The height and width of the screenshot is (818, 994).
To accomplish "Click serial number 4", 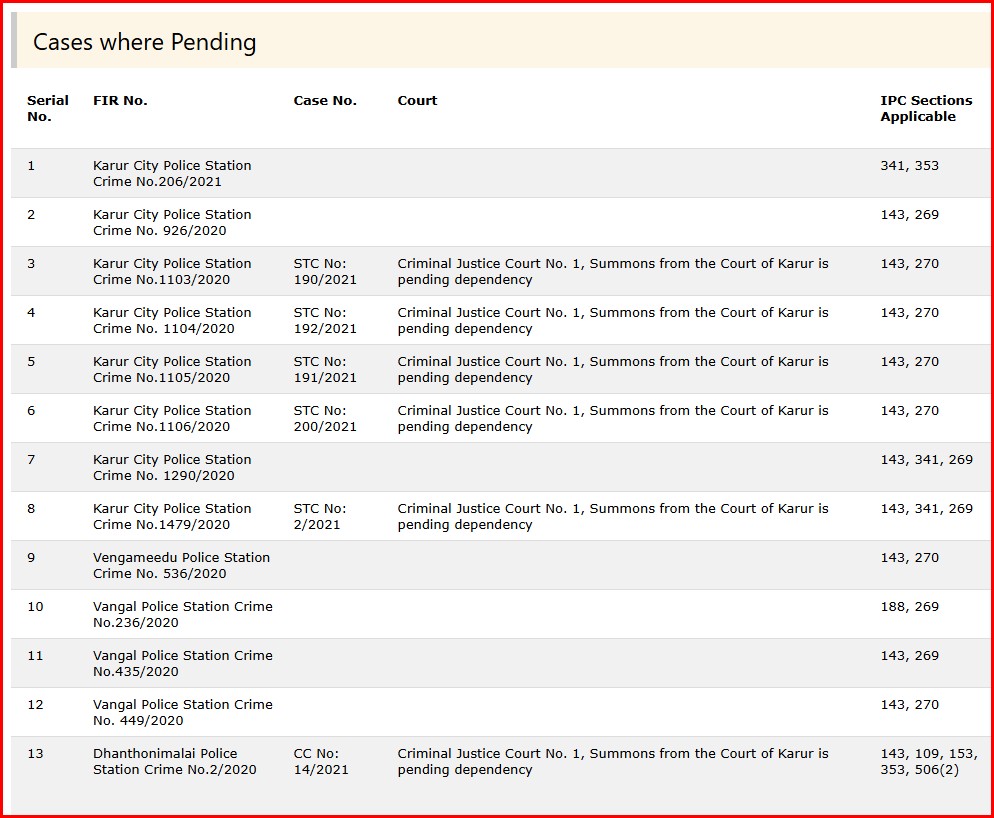I will (31, 313).
